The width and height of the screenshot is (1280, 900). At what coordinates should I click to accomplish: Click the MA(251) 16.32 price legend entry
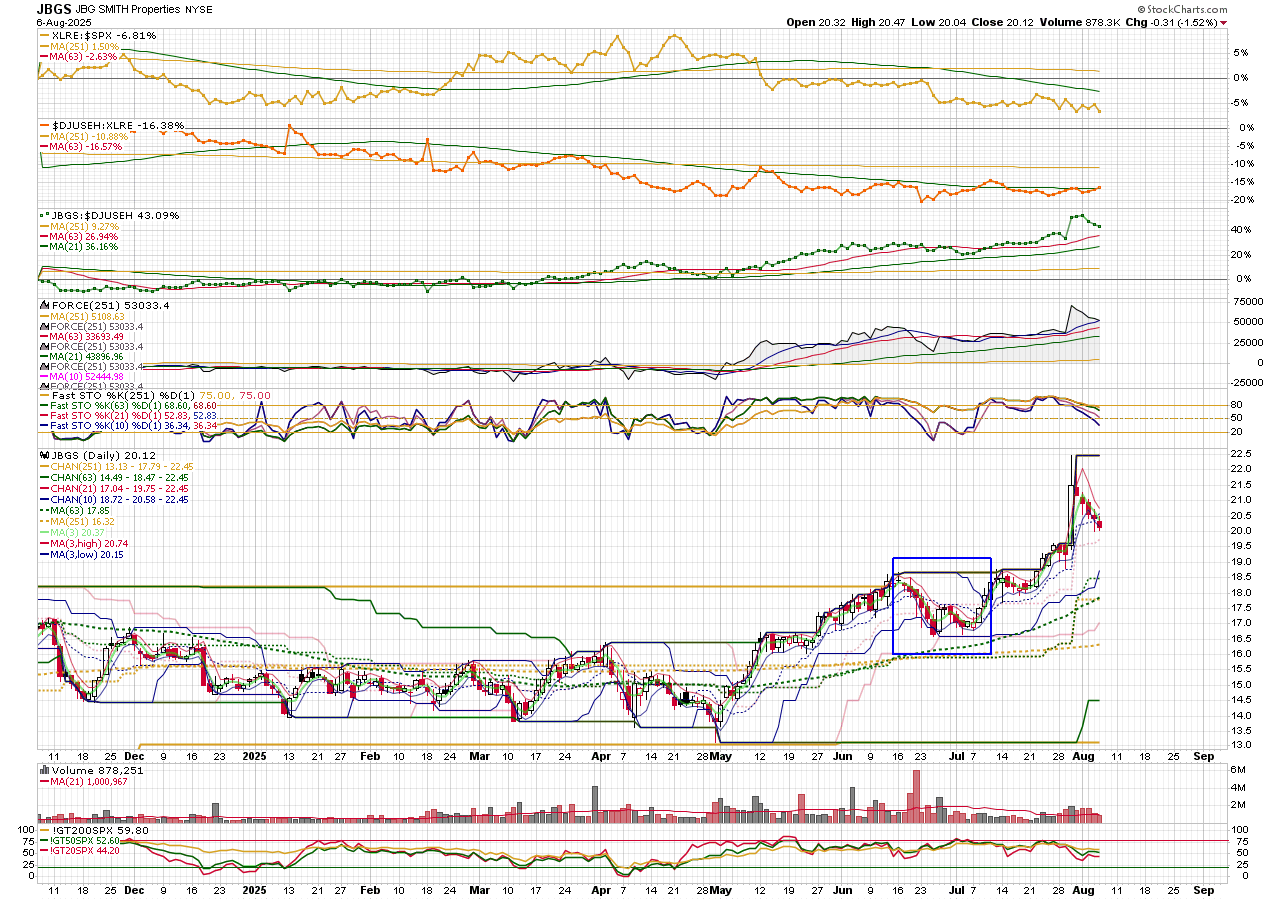[81, 521]
